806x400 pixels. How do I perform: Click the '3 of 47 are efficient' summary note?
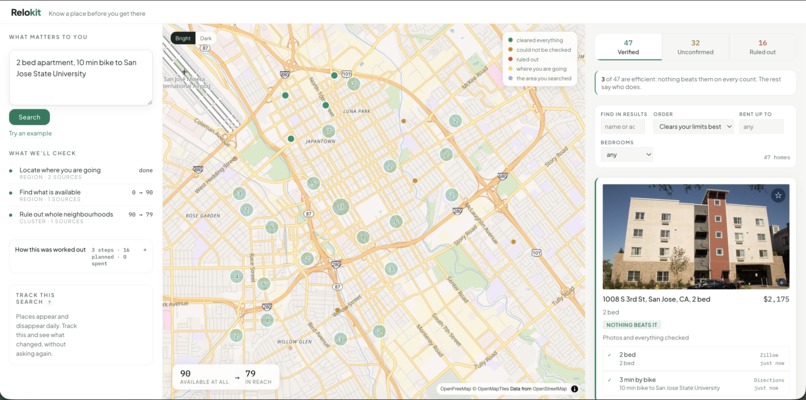695,83
